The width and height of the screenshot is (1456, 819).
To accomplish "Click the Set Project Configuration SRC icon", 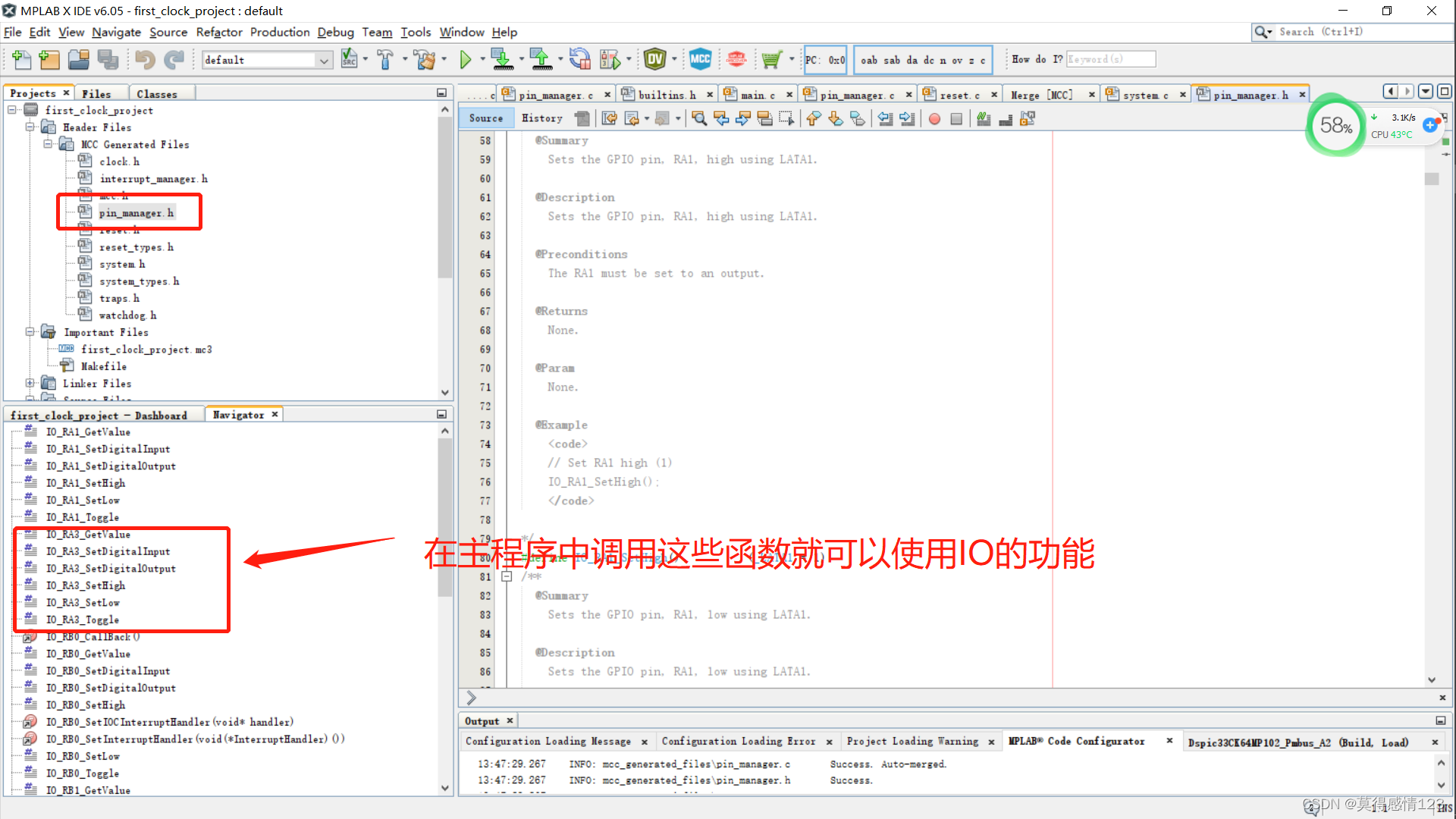I will pyautogui.click(x=349, y=59).
